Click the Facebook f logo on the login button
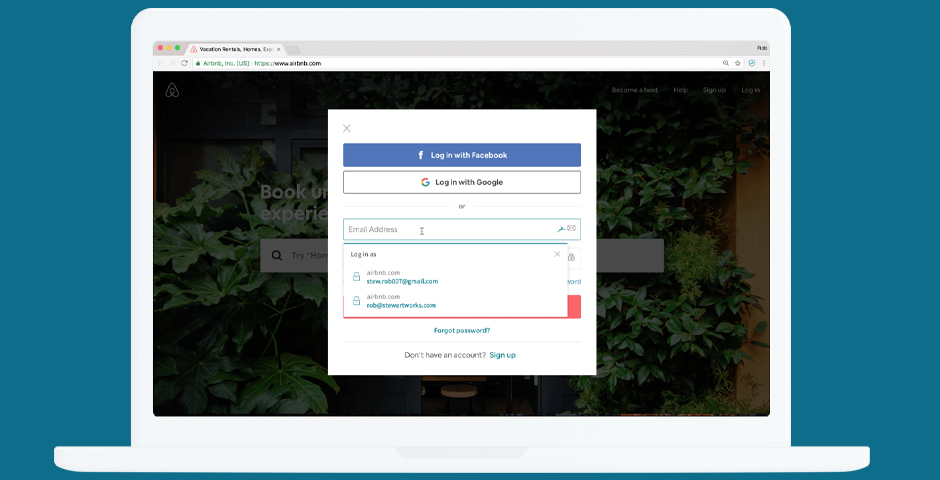Image resolution: width=940 pixels, height=480 pixels. tap(421, 155)
